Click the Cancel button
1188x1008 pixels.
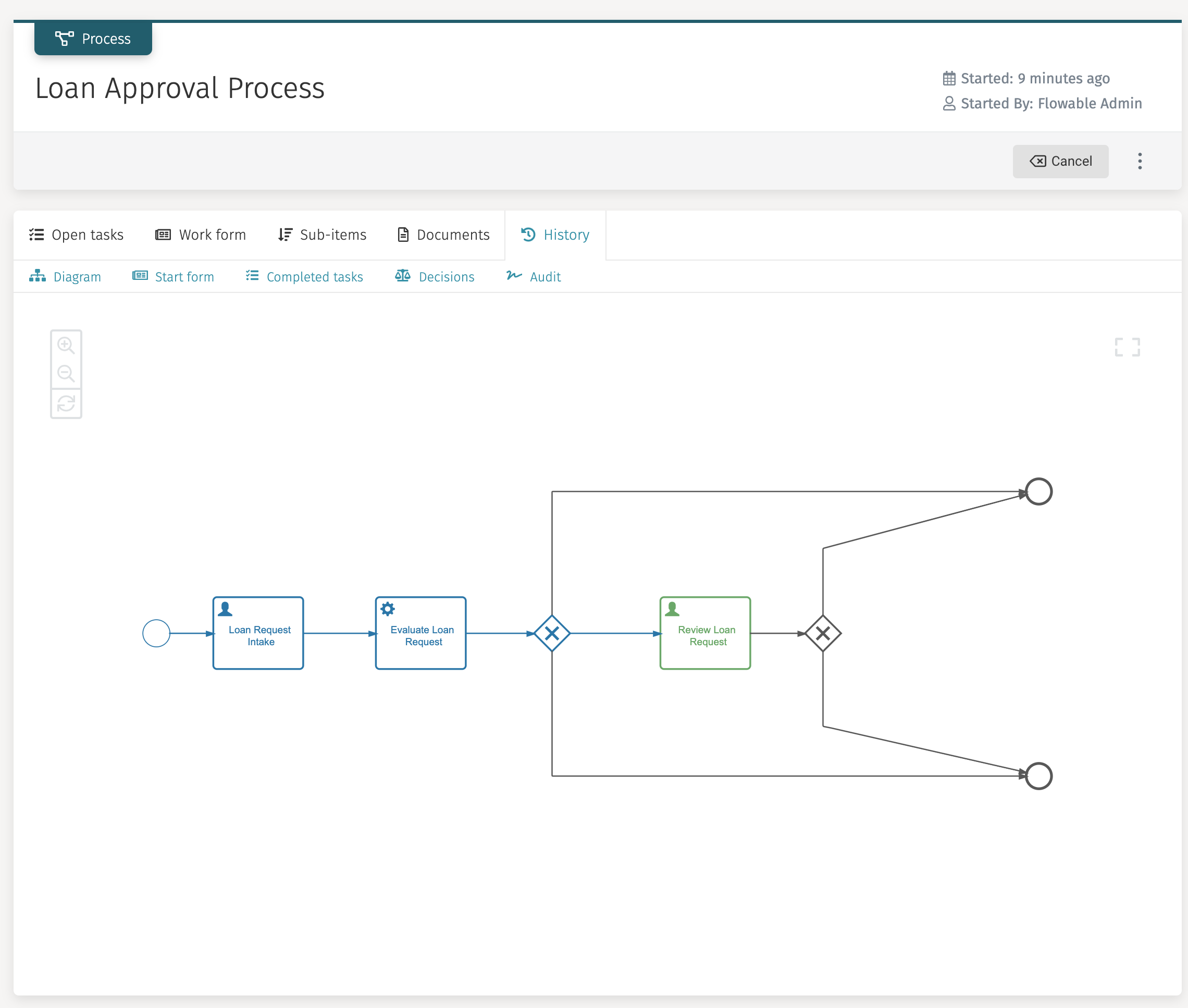point(1060,161)
